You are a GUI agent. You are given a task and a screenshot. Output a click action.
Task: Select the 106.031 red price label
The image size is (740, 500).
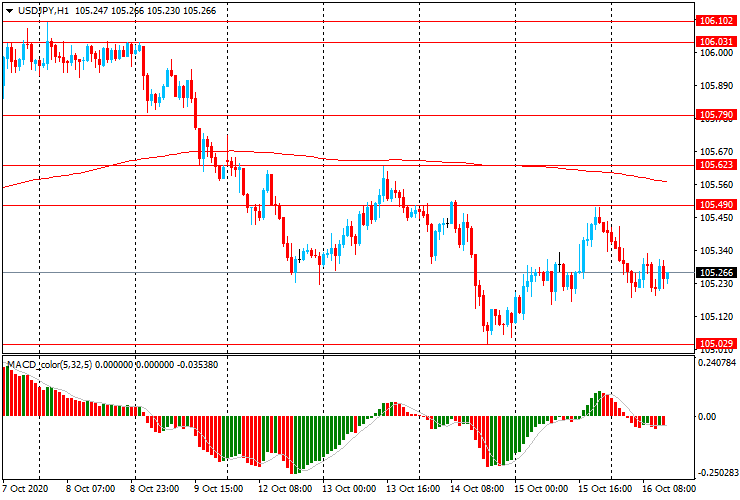click(x=716, y=42)
